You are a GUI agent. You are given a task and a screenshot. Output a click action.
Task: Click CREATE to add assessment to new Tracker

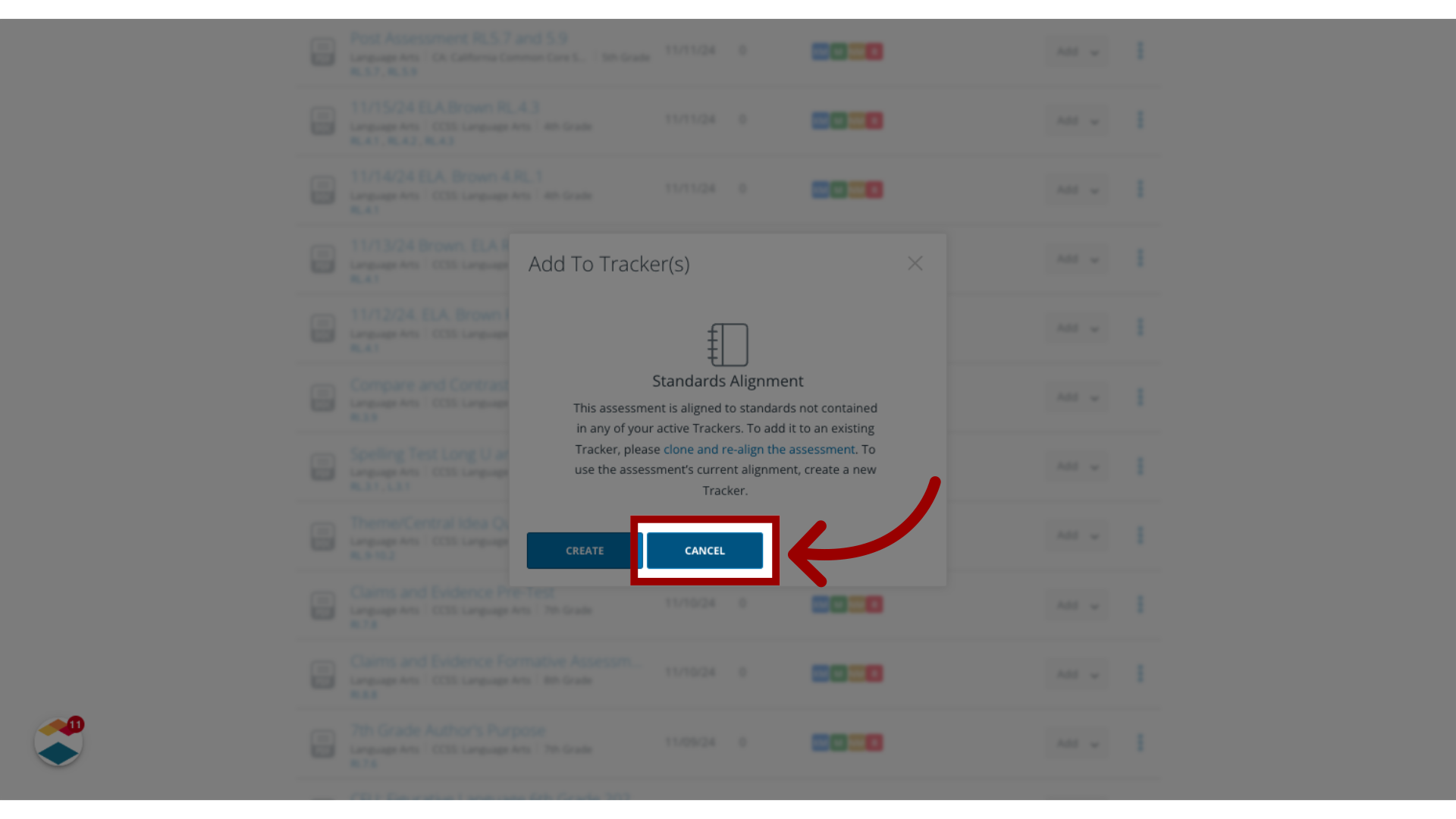585,550
